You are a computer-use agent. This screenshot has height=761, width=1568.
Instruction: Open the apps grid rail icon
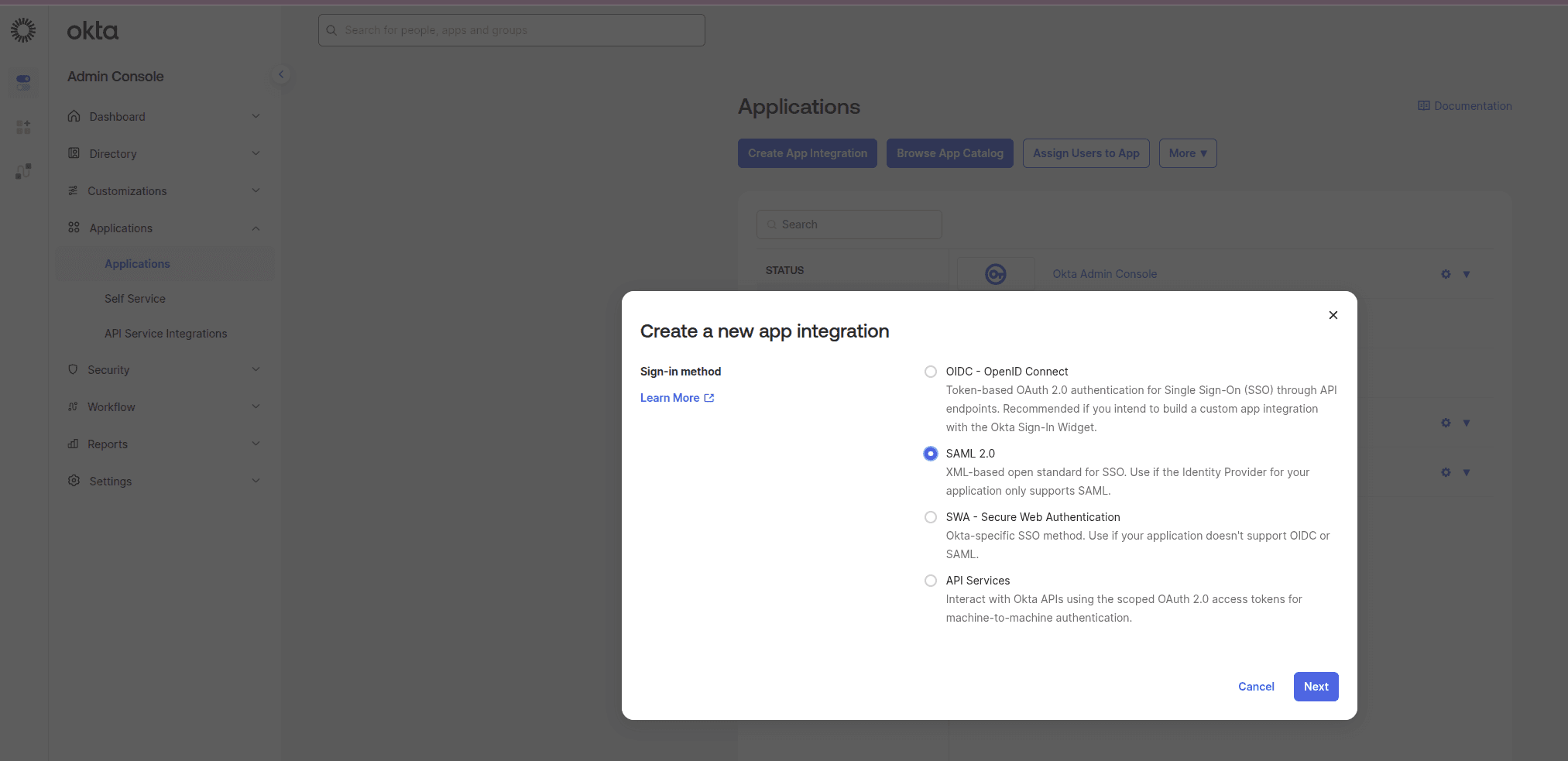click(x=23, y=127)
